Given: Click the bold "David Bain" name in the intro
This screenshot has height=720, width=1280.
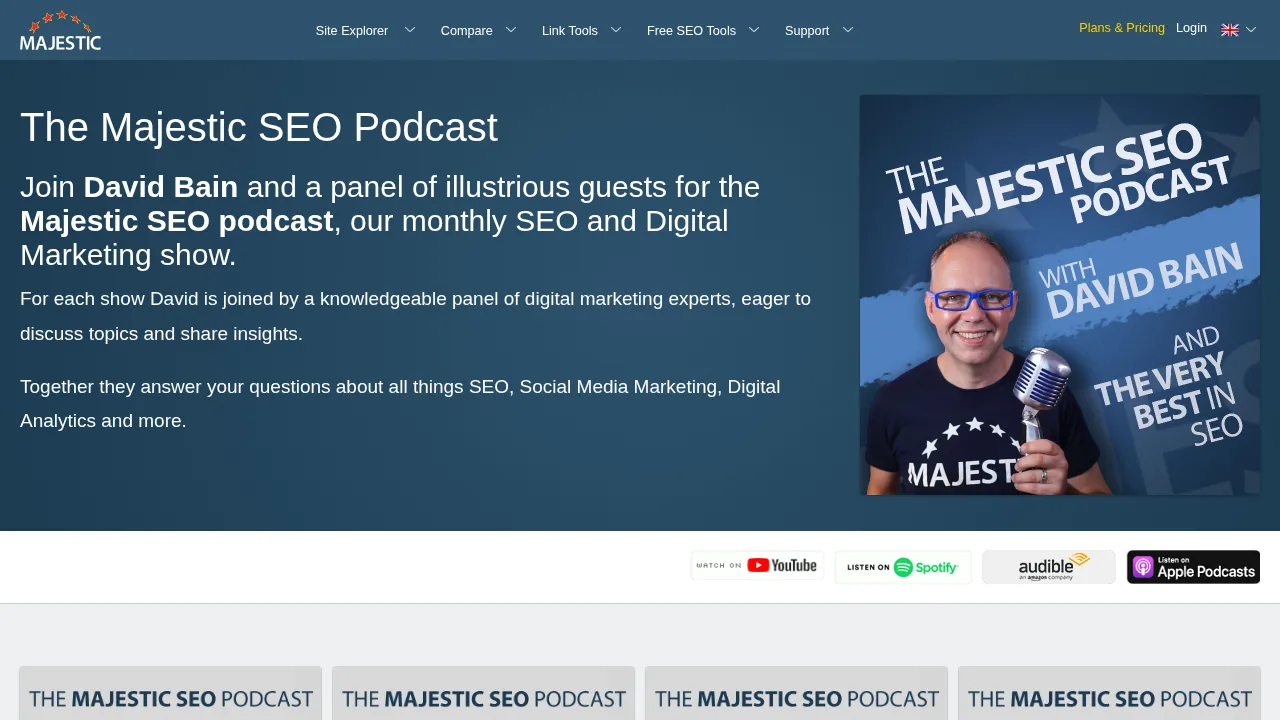Looking at the screenshot, I should tap(161, 187).
